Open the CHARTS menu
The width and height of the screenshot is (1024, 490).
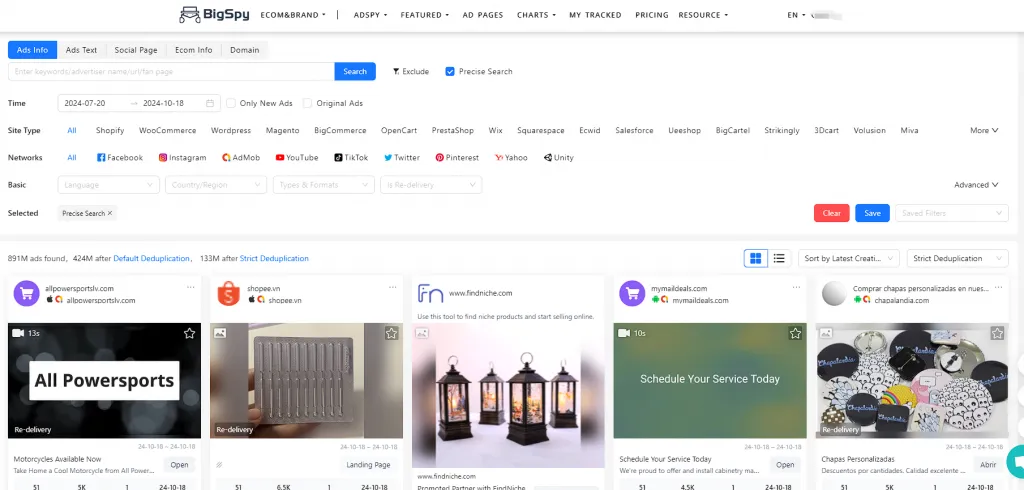coord(536,15)
